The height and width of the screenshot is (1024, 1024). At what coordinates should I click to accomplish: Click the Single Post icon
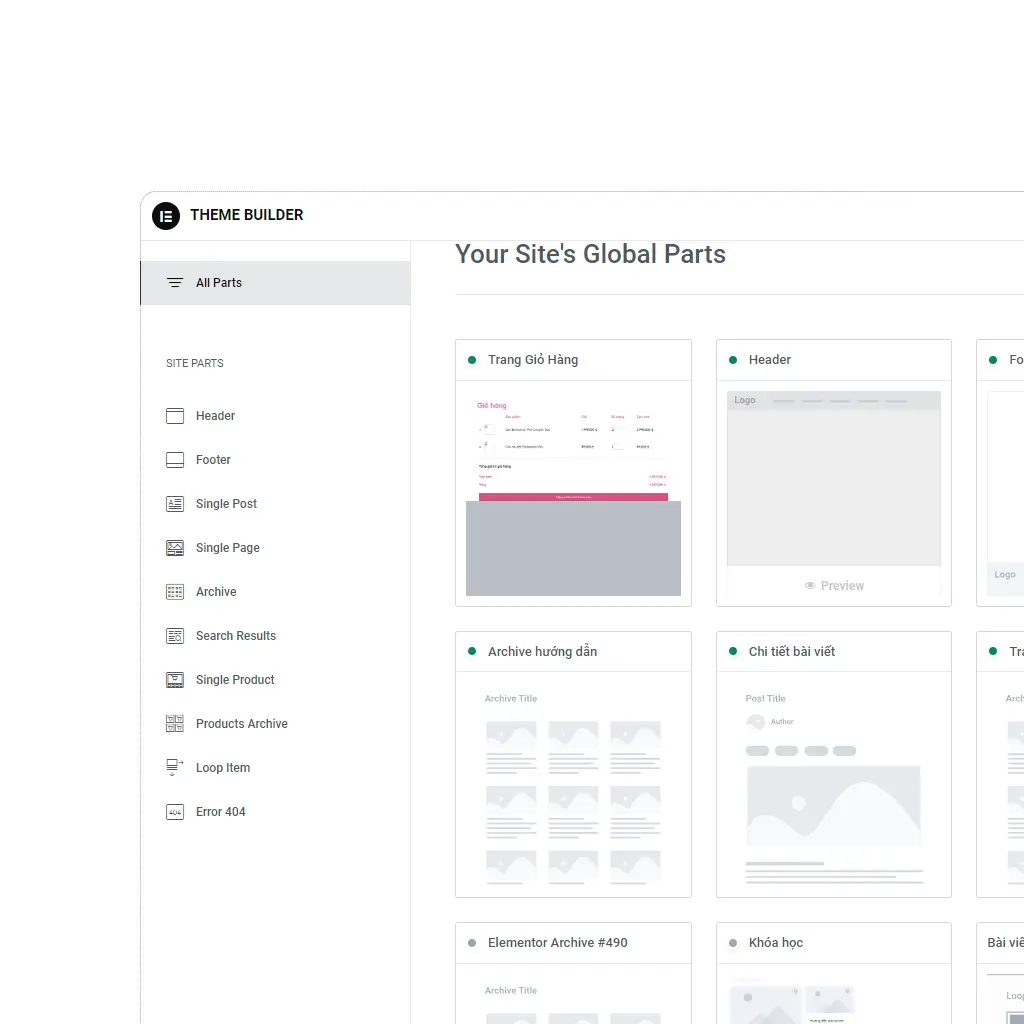click(x=175, y=504)
